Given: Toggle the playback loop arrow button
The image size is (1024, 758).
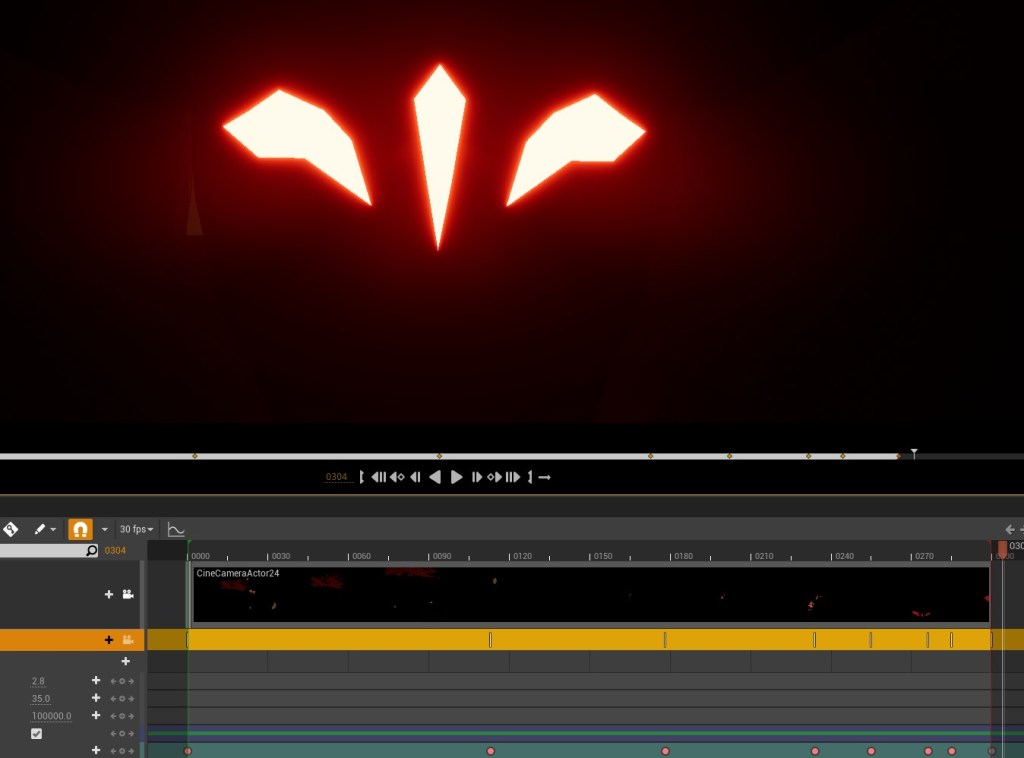Looking at the screenshot, I should click(x=545, y=477).
